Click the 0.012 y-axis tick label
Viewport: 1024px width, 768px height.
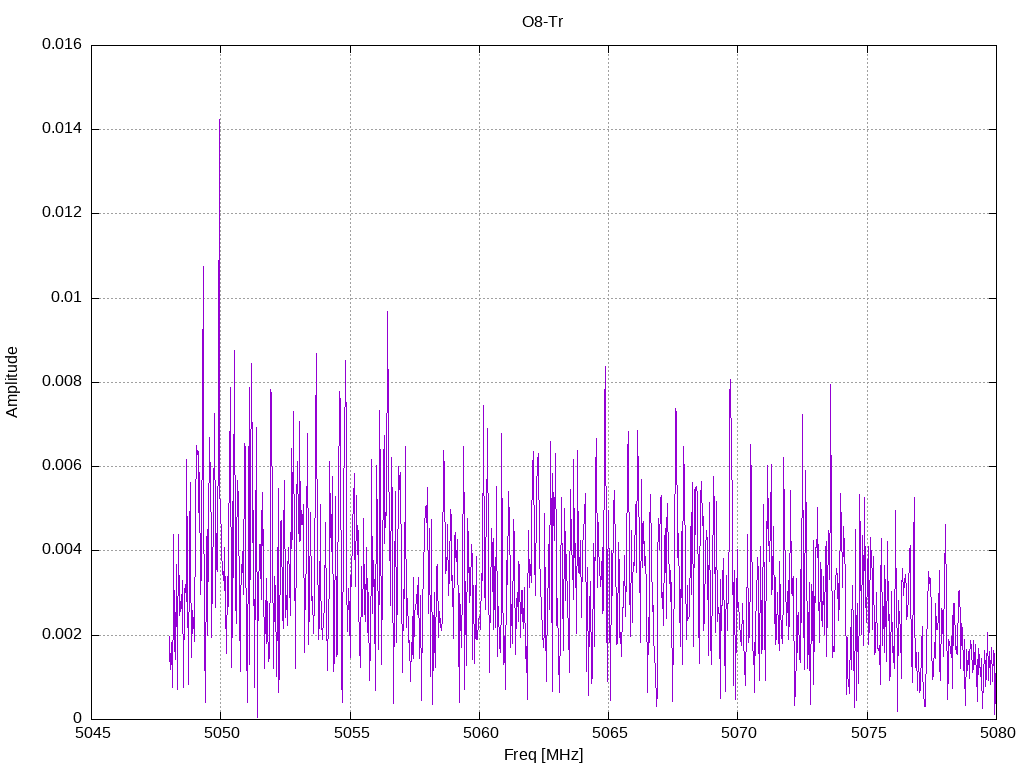tap(62, 213)
